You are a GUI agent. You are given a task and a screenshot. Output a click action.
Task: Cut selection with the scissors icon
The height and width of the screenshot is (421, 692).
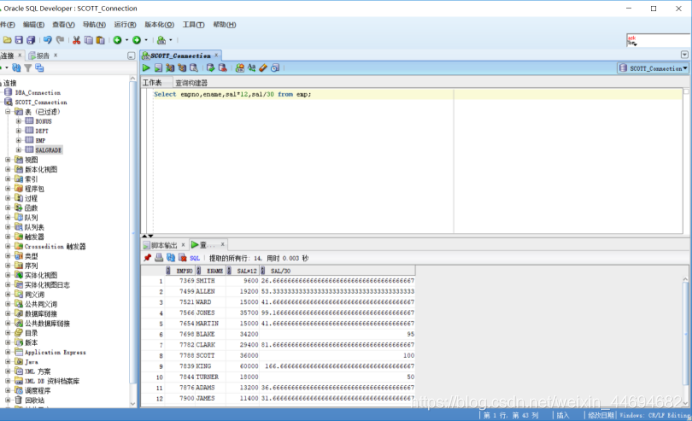point(76,40)
